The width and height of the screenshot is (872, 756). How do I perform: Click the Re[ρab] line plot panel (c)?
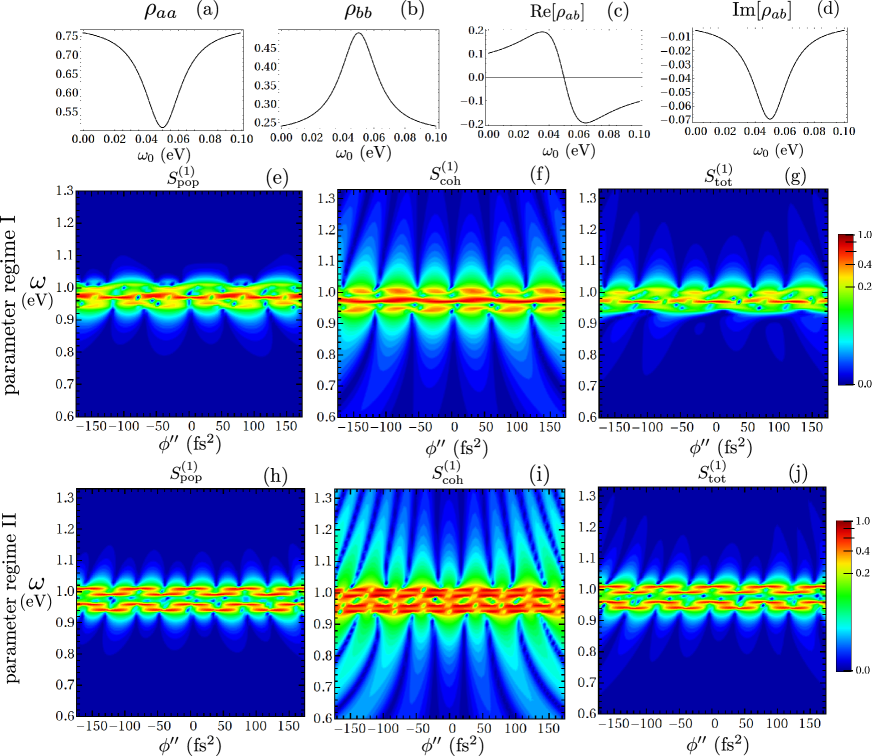pos(564,77)
